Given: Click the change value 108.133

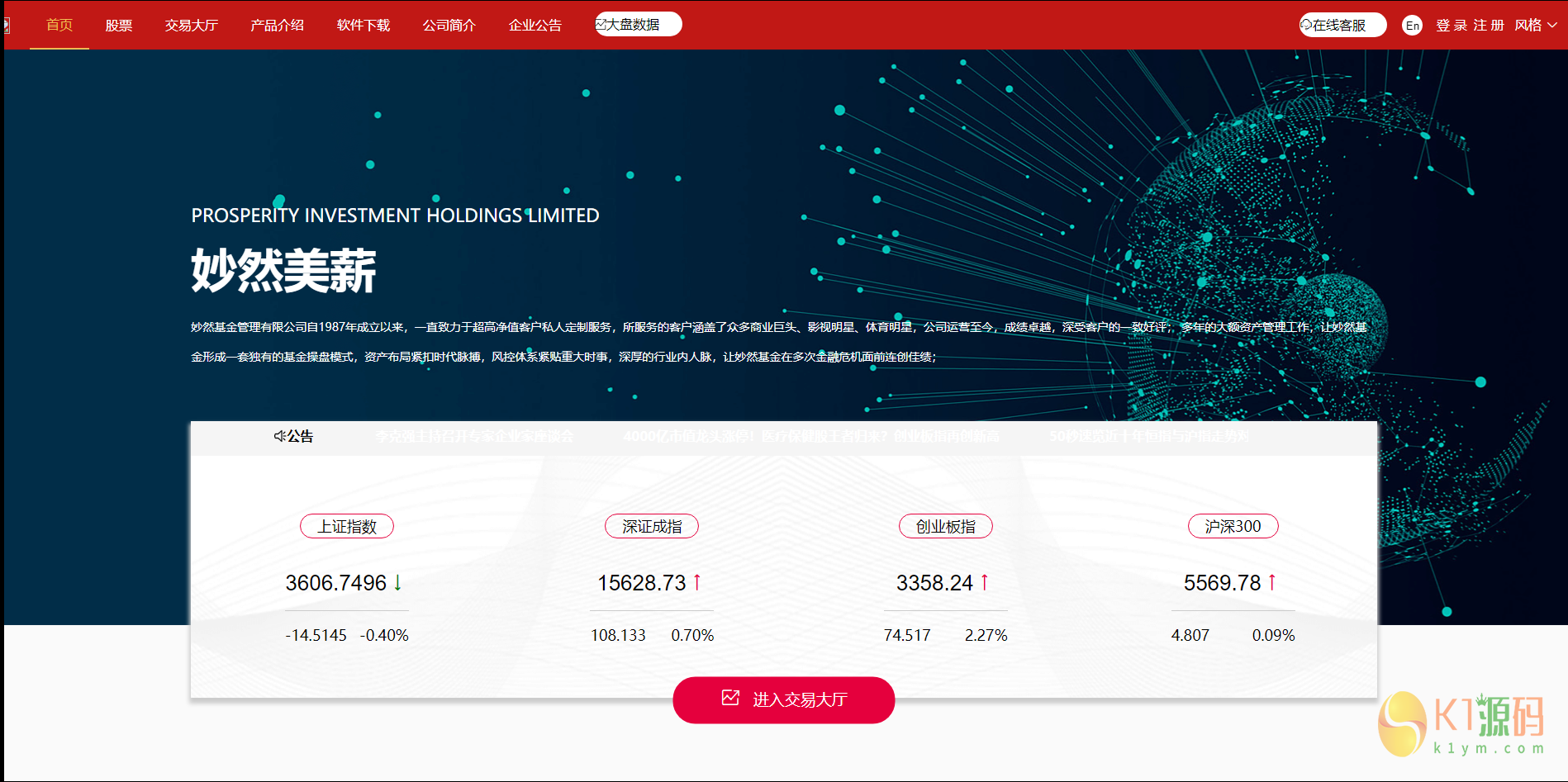Looking at the screenshot, I should point(618,635).
